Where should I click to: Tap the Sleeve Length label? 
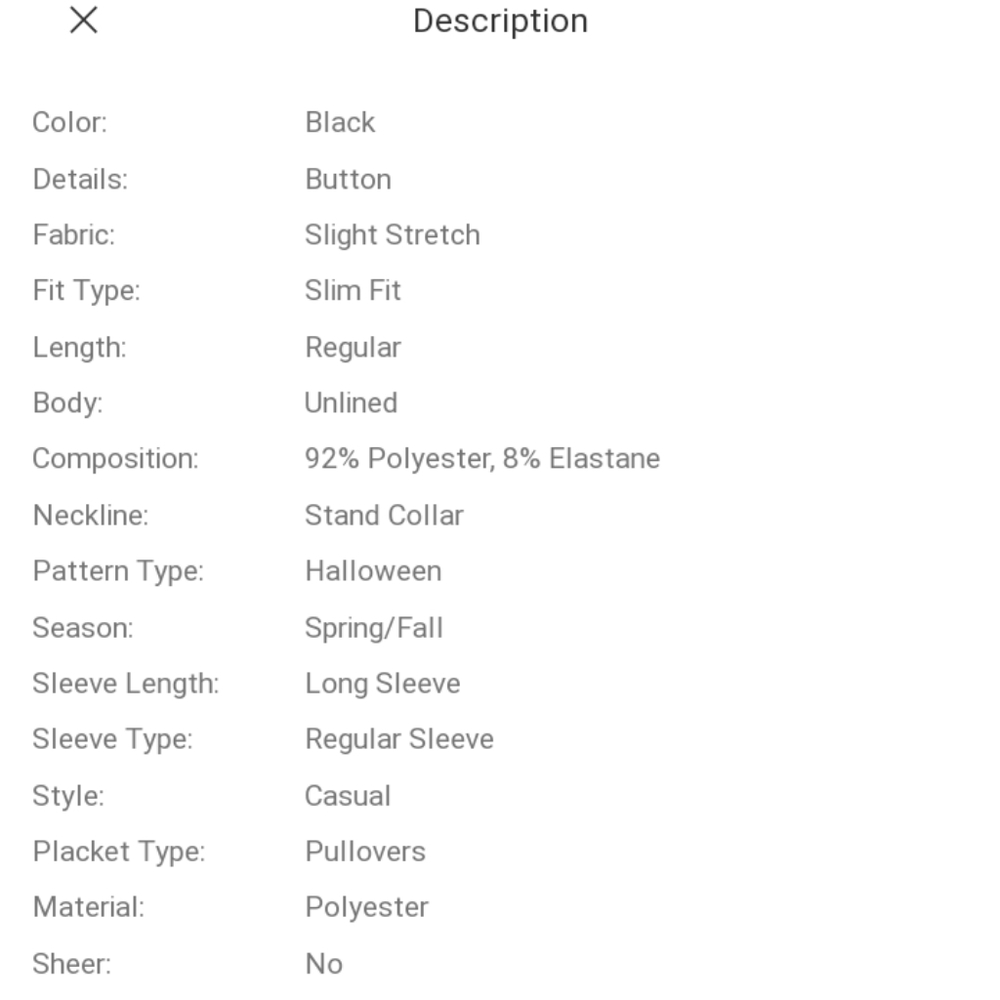point(126,684)
